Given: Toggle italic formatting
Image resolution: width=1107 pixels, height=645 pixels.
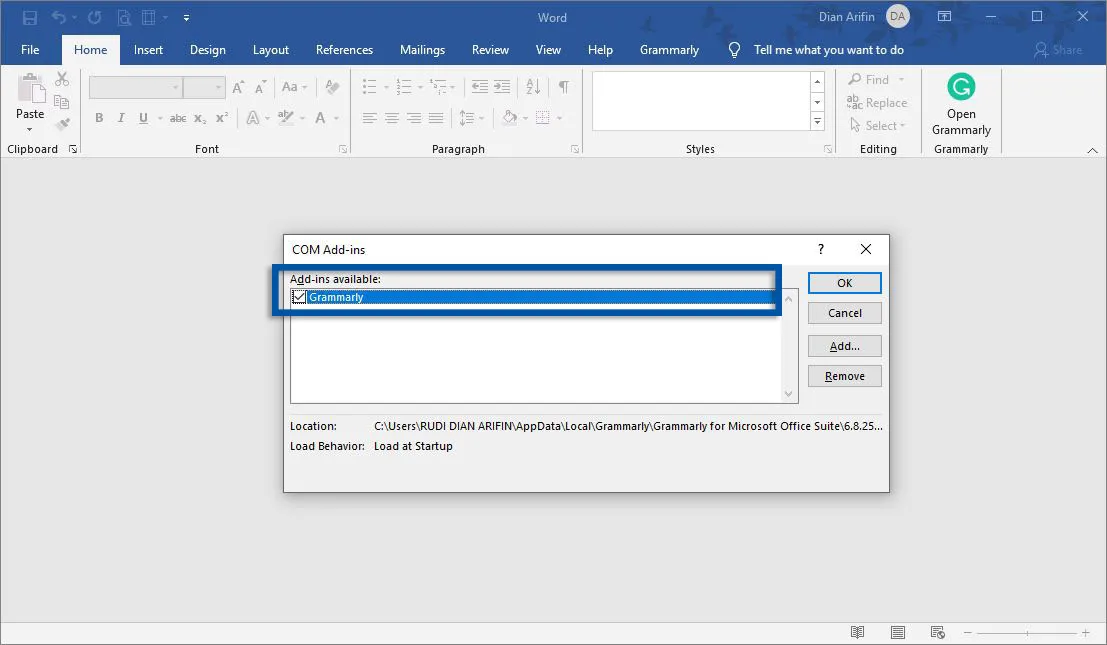Looking at the screenshot, I should (121, 118).
